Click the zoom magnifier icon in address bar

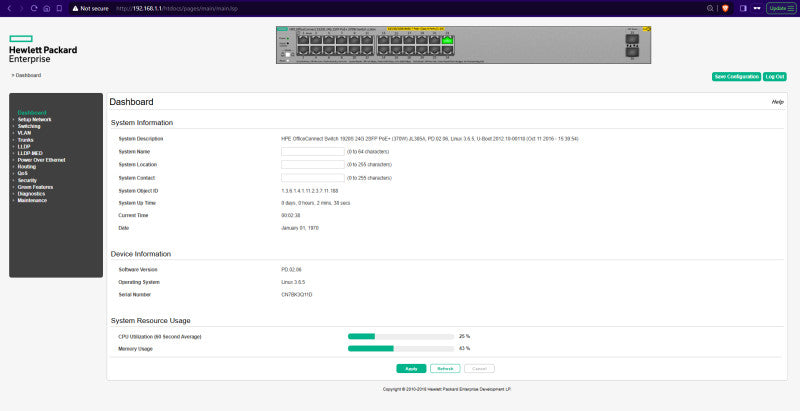coord(710,8)
